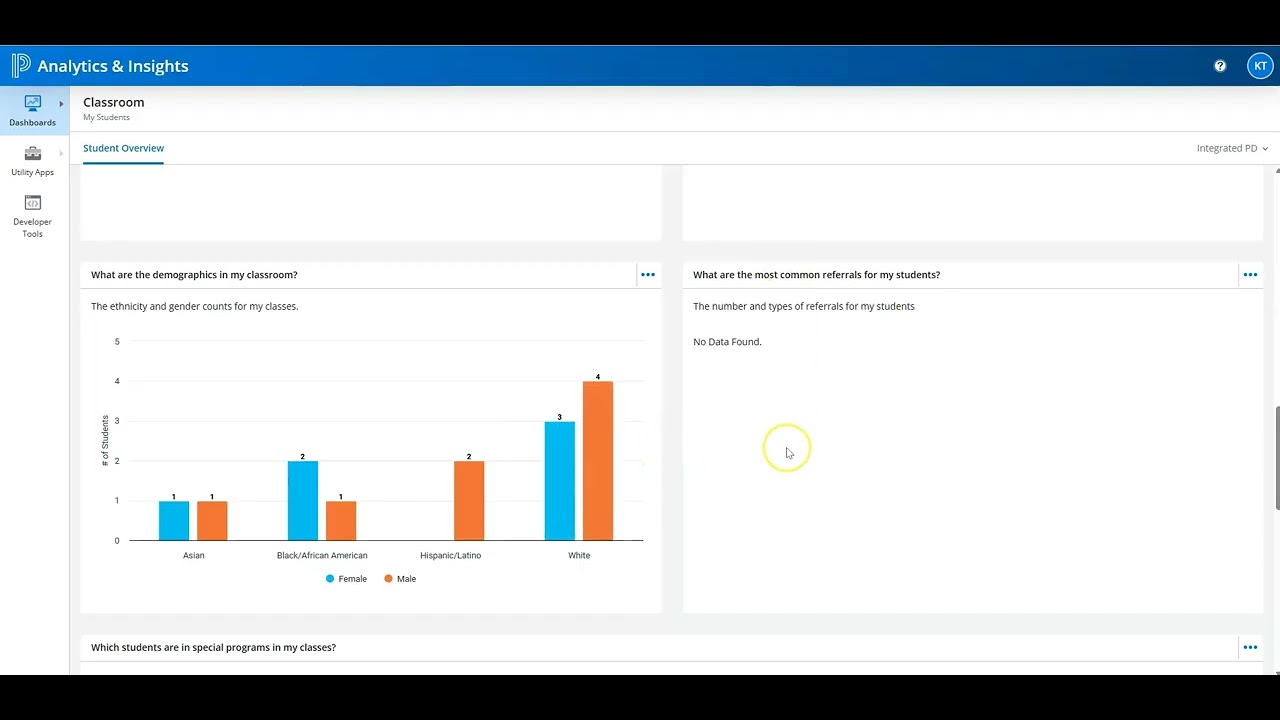
Task: Click the Black/African American female bar
Action: [303, 501]
